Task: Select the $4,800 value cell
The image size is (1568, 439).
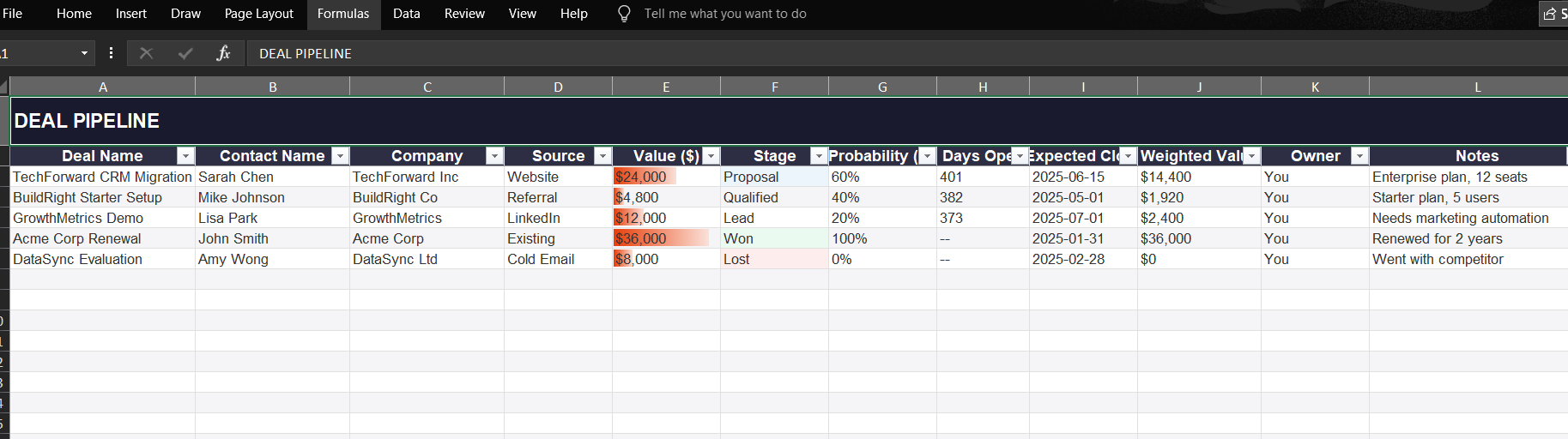Action: click(x=666, y=197)
